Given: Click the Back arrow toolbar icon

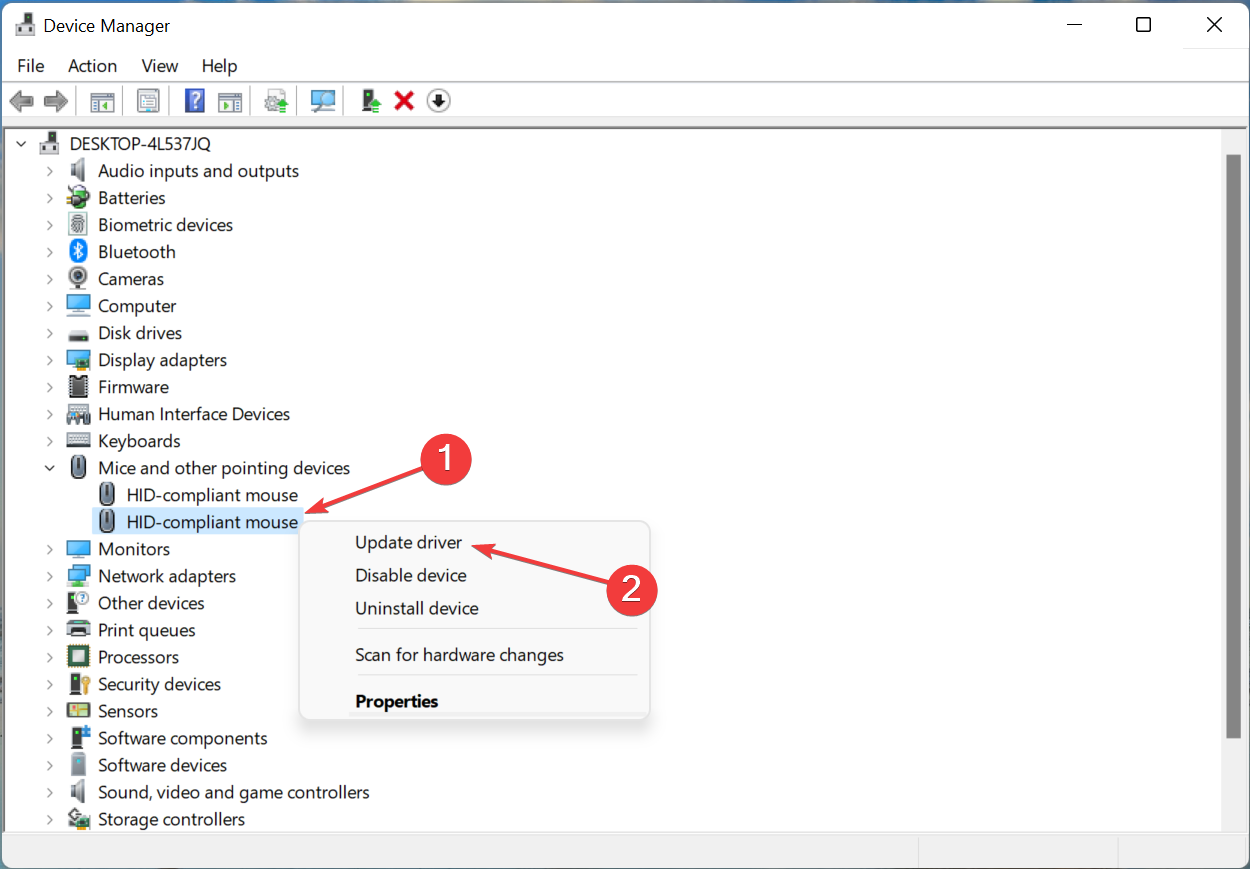Looking at the screenshot, I should tap(22, 101).
